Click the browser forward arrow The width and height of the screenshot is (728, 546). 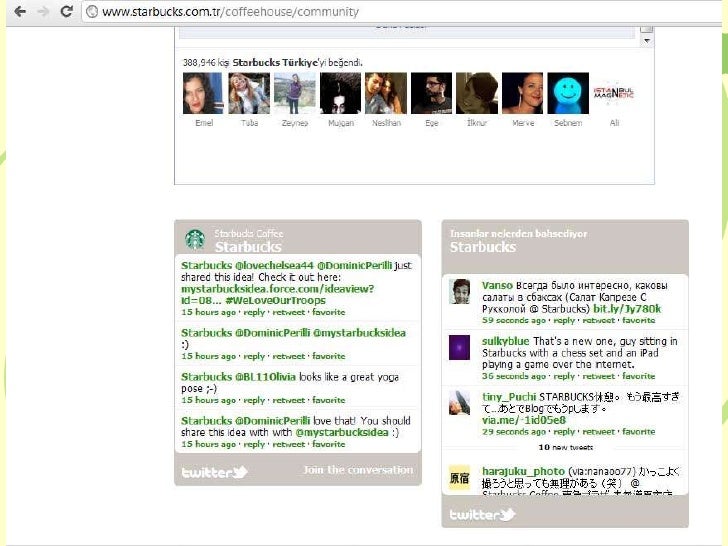click(x=43, y=12)
